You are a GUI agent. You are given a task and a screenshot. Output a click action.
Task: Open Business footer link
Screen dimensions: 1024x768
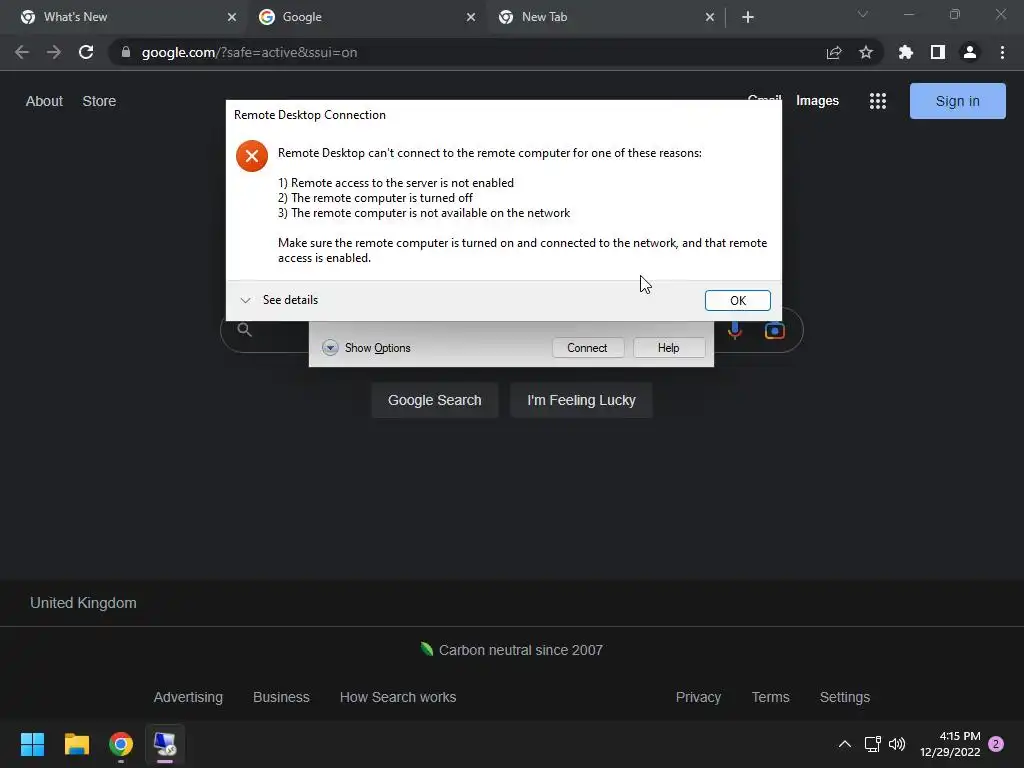pyautogui.click(x=281, y=697)
